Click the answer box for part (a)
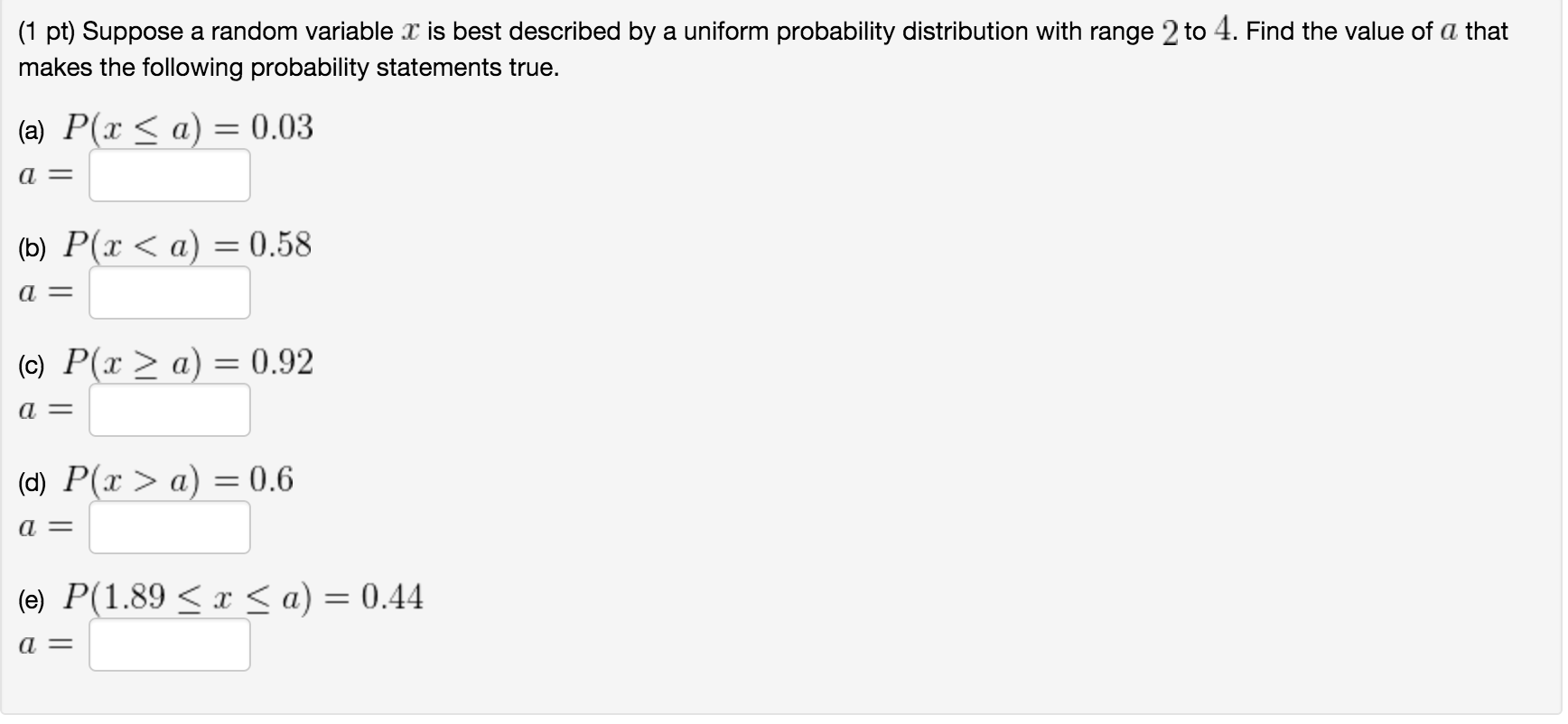This screenshot has height=724, width=1568. pos(170,175)
